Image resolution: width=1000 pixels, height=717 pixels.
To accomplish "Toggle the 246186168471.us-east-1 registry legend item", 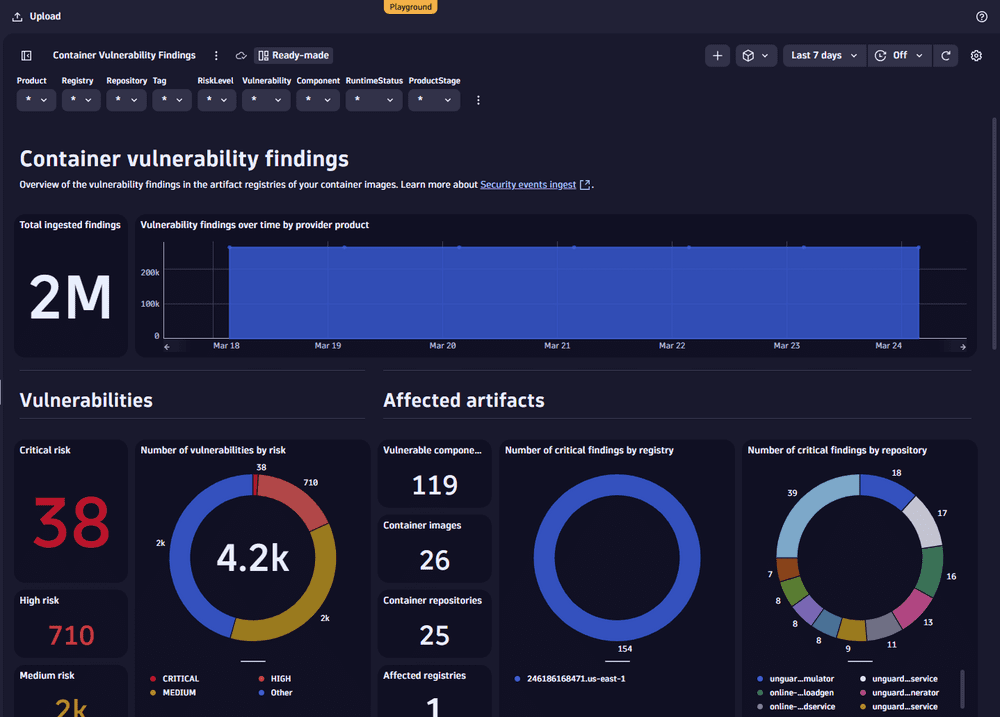I will click(570, 677).
